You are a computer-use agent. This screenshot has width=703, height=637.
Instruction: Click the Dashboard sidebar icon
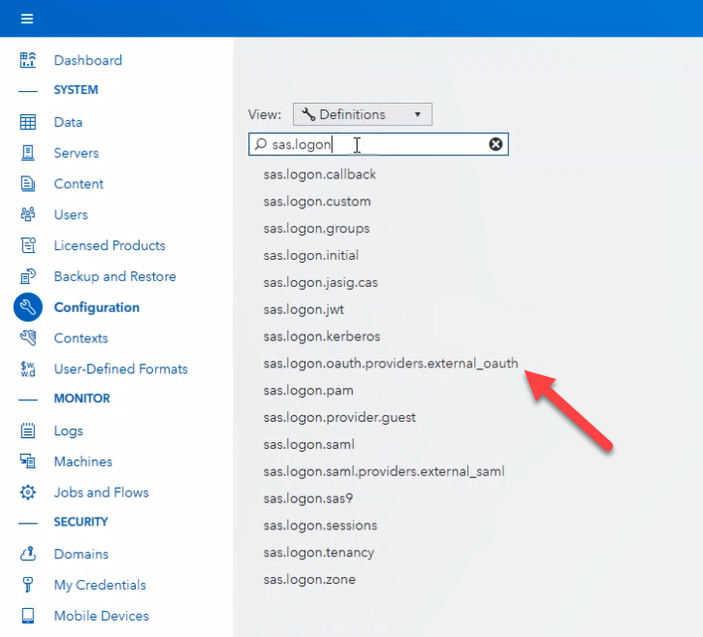pyautogui.click(x=28, y=60)
